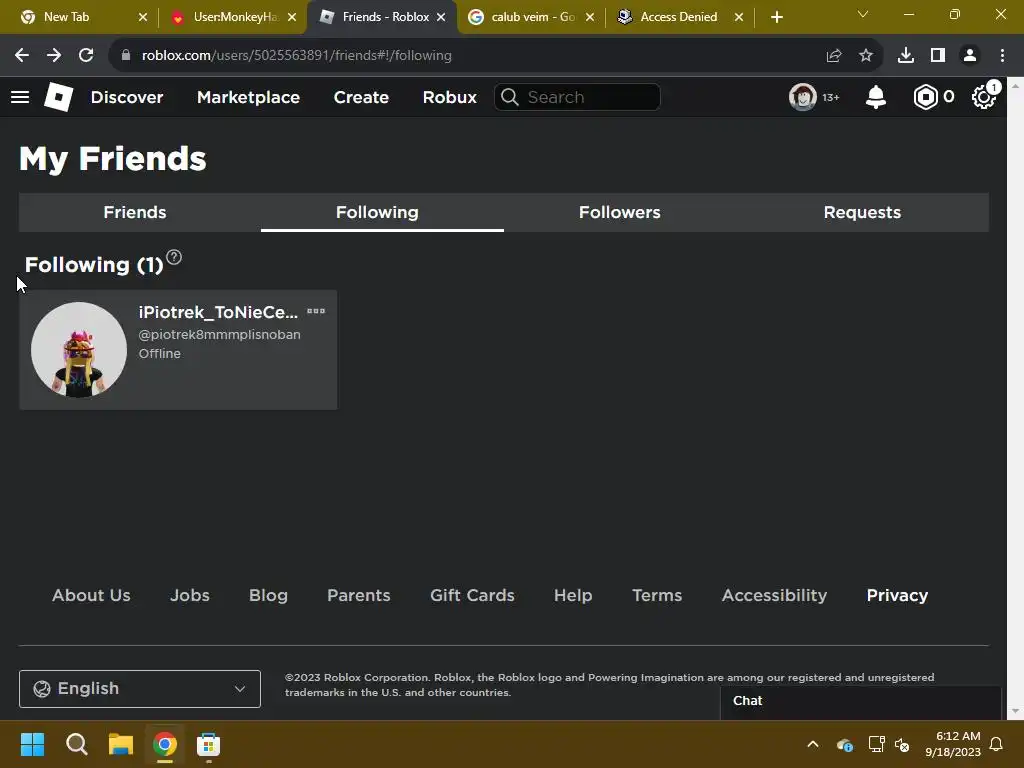Switch to the Followers tab
The image size is (1024, 768).
point(619,212)
